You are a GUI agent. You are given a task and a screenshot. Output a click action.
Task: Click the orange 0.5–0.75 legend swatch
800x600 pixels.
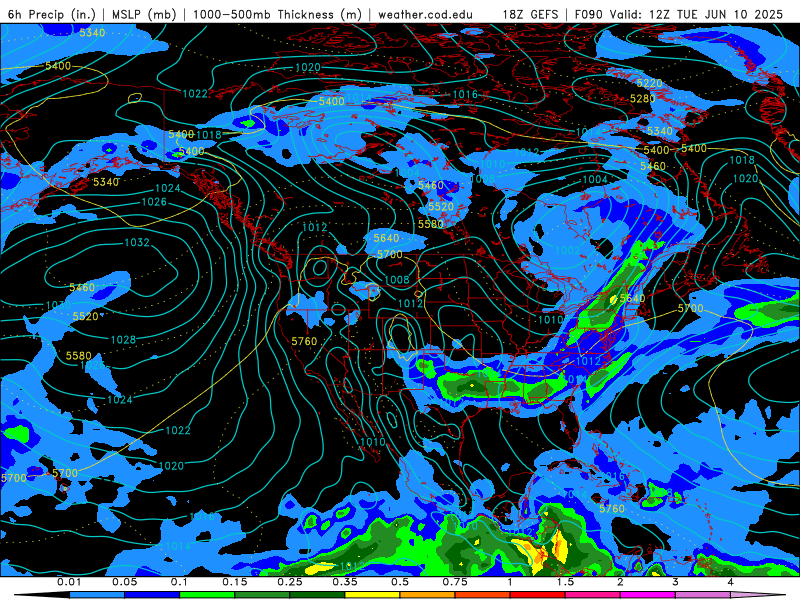[428, 595]
